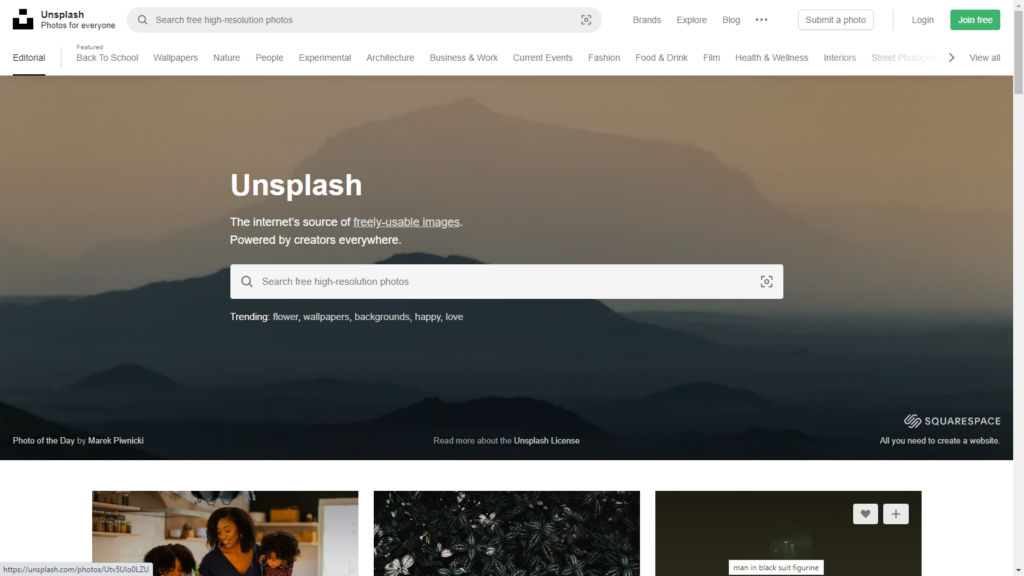
Task: Click Marek Piwnicki photographer link
Action: 116,441
